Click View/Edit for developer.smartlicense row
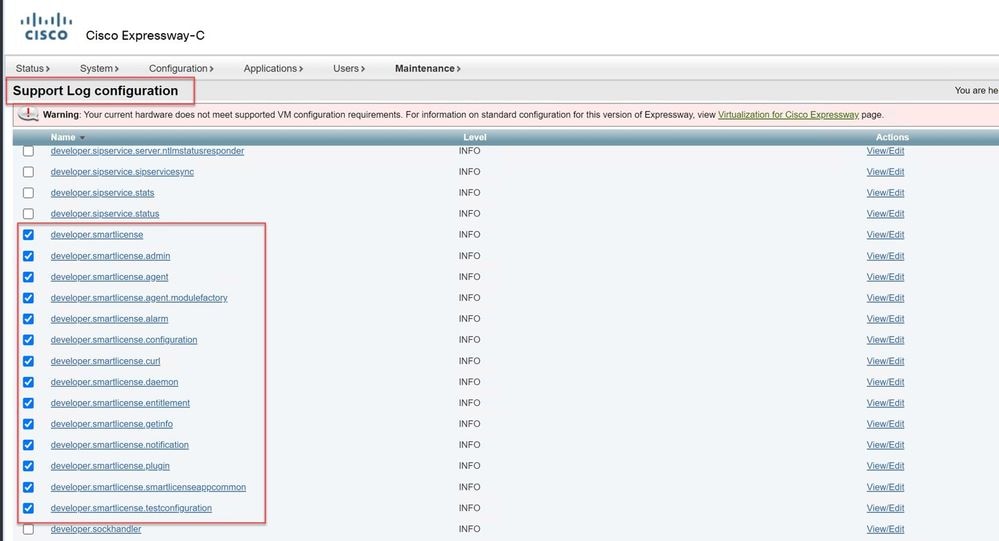Viewport: 999px width, 541px height. point(885,234)
